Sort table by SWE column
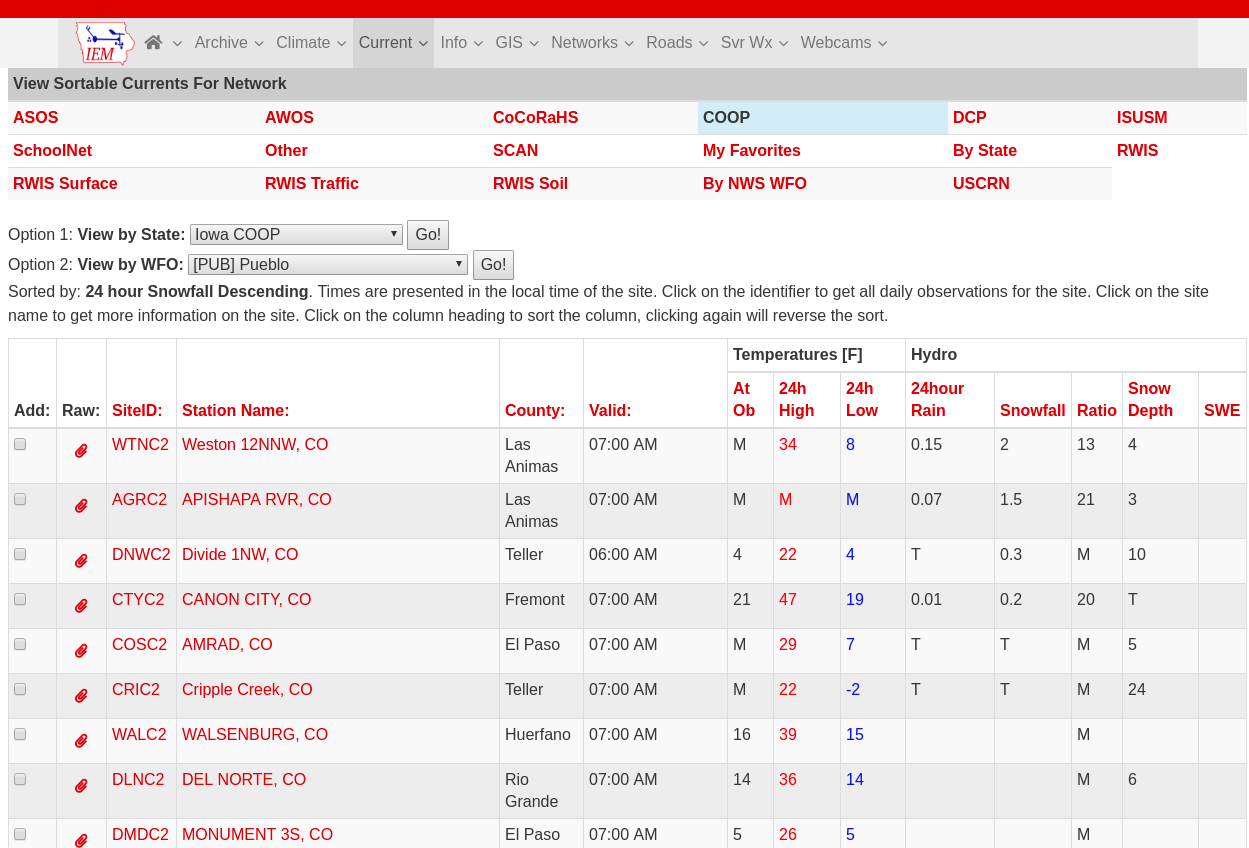The image size is (1249, 848). pyautogui.click(x=1222, y=410)
